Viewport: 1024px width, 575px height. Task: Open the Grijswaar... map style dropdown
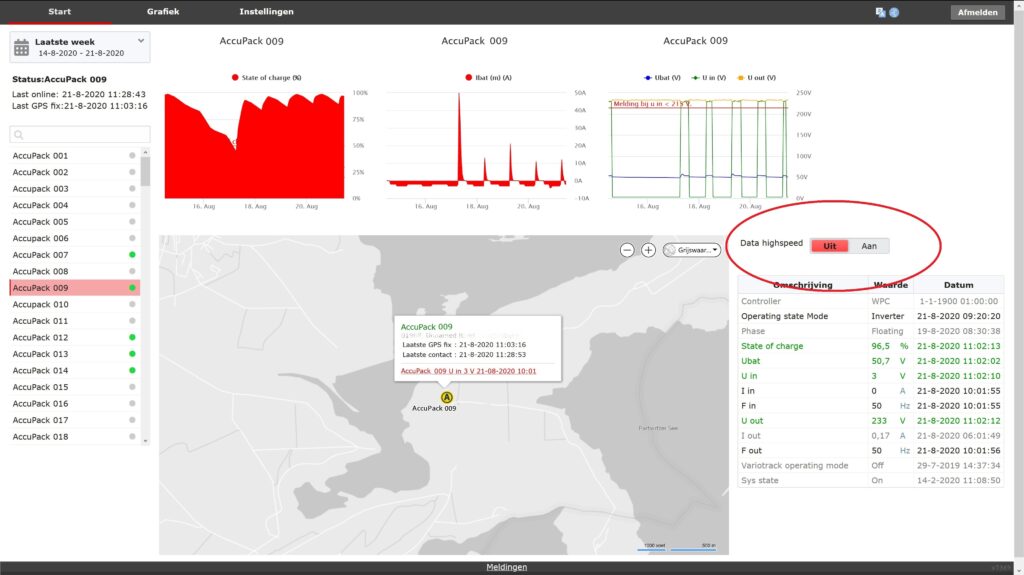click(x=692, y=250)
